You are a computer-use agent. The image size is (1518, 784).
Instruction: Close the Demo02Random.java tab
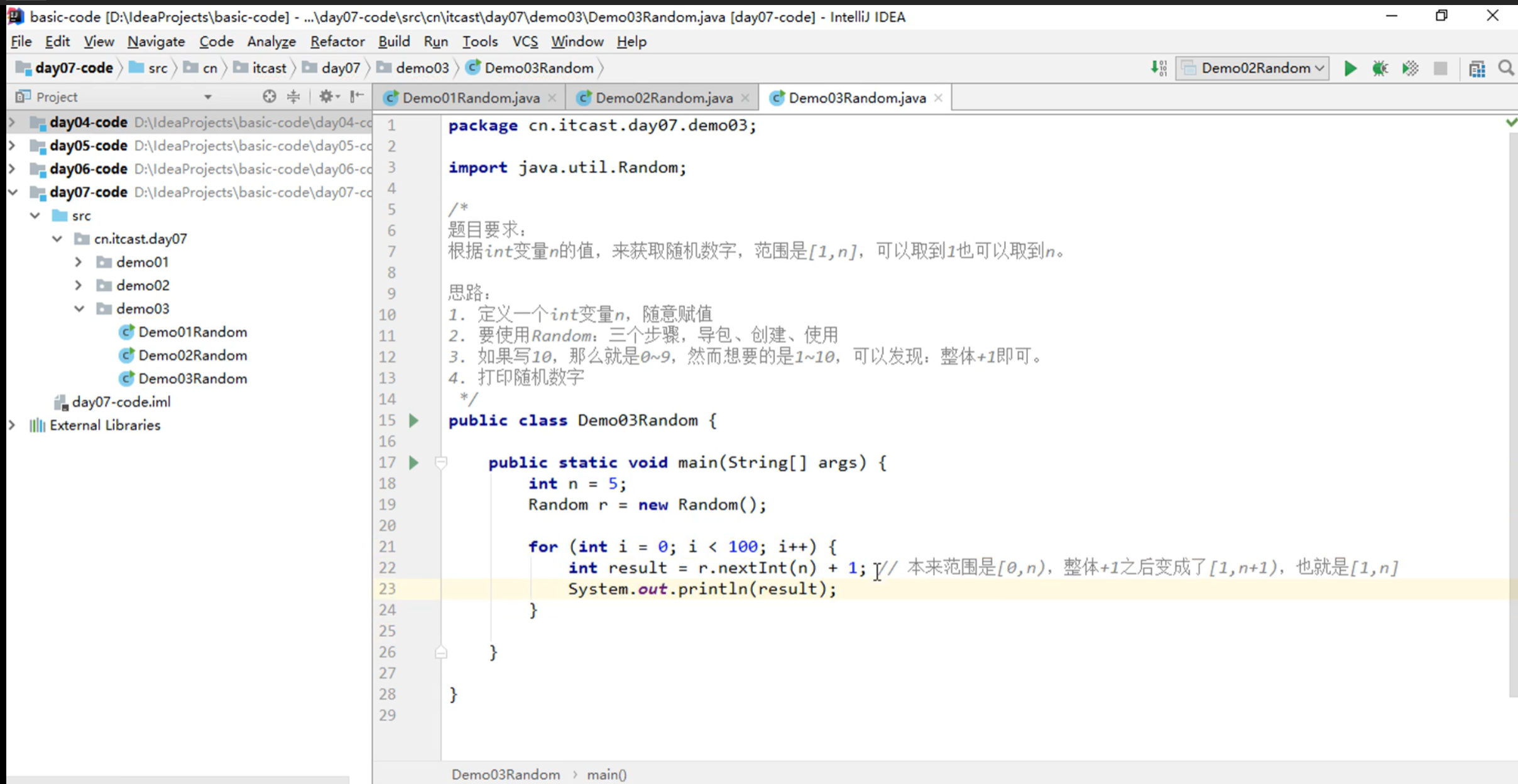[x=745, y=97]
